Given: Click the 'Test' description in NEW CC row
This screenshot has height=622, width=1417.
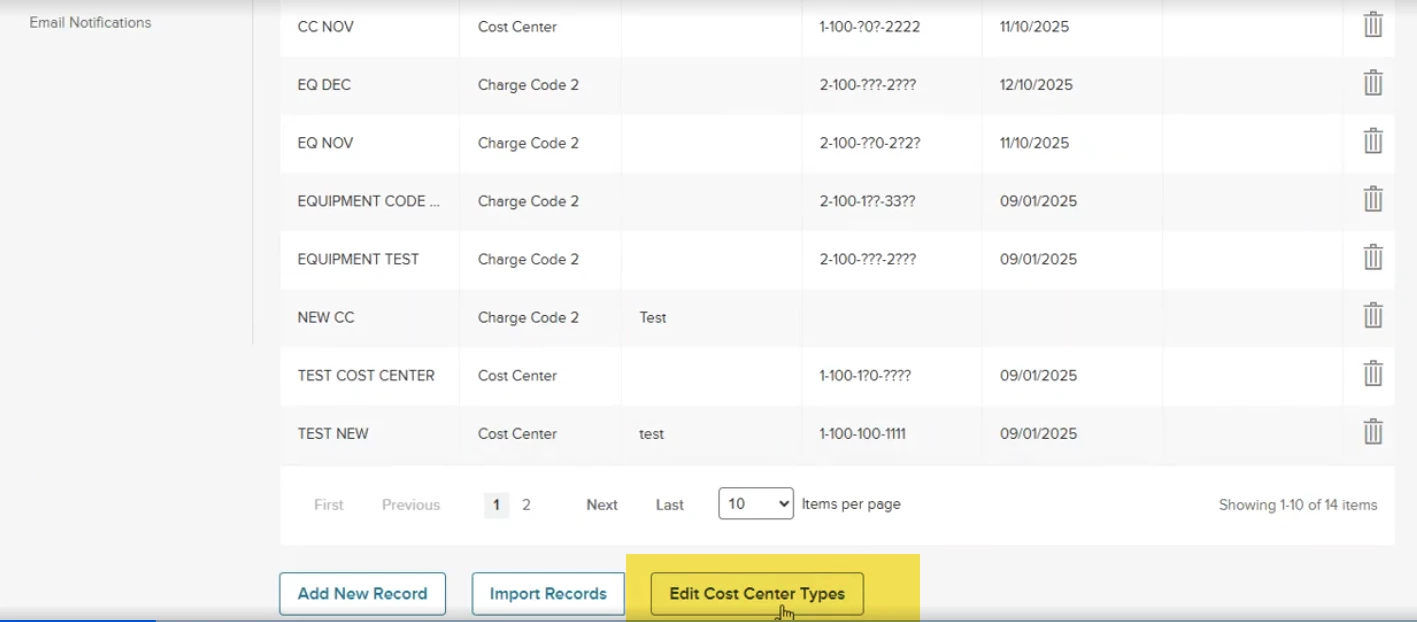Looking at the screenshot, I should pos(653,317).
